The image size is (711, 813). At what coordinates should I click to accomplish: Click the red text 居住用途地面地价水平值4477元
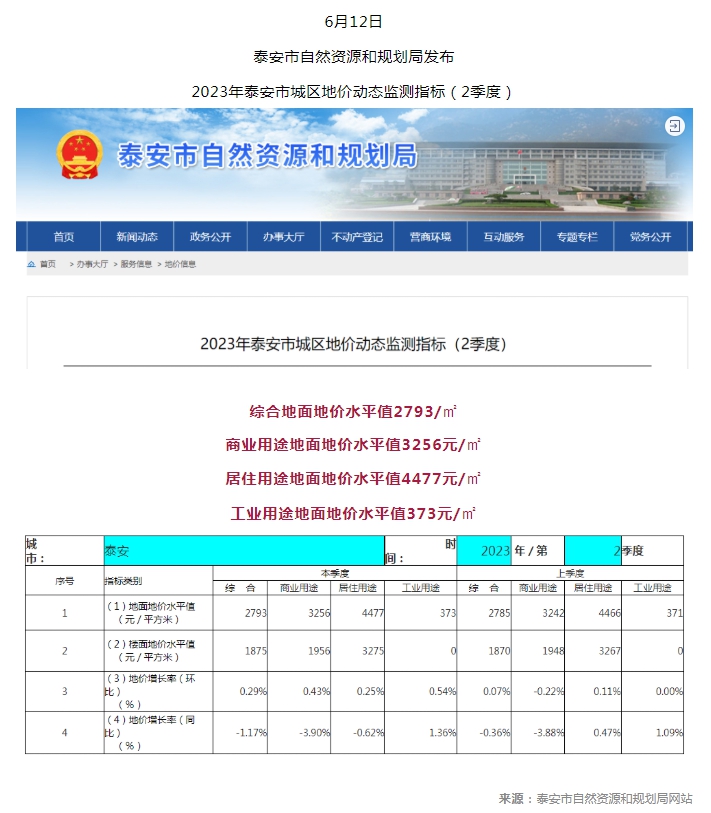click(353, 479)
